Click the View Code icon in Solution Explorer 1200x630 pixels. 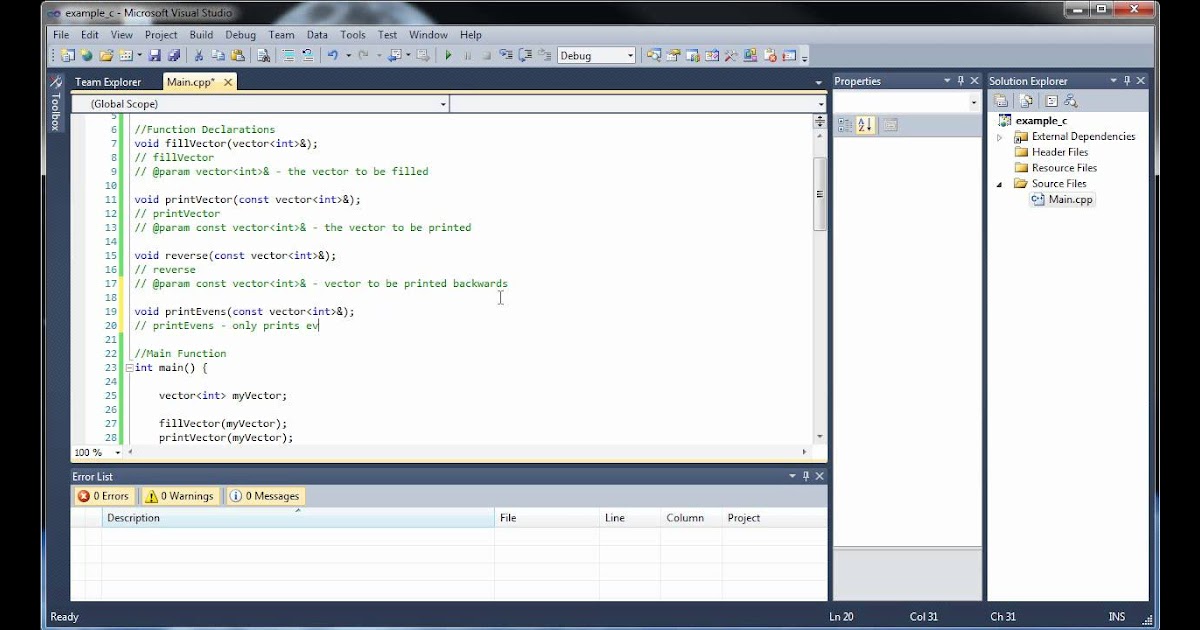1051,101
